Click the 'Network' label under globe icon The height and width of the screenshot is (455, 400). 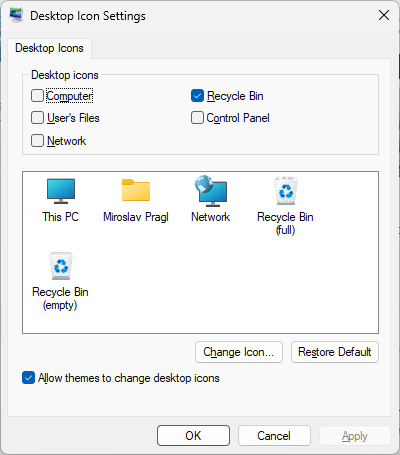(211, 217)
